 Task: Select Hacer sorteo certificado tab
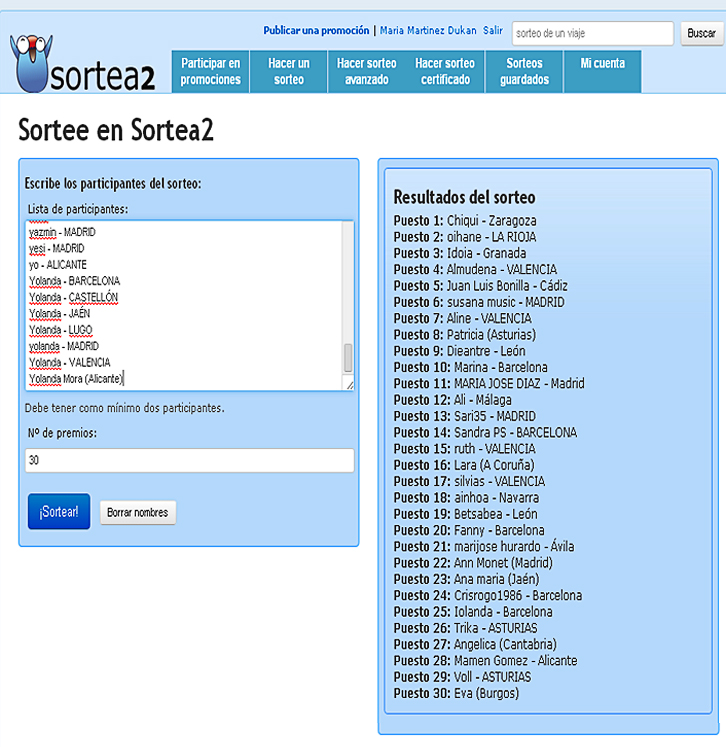[x=445, y=71]
